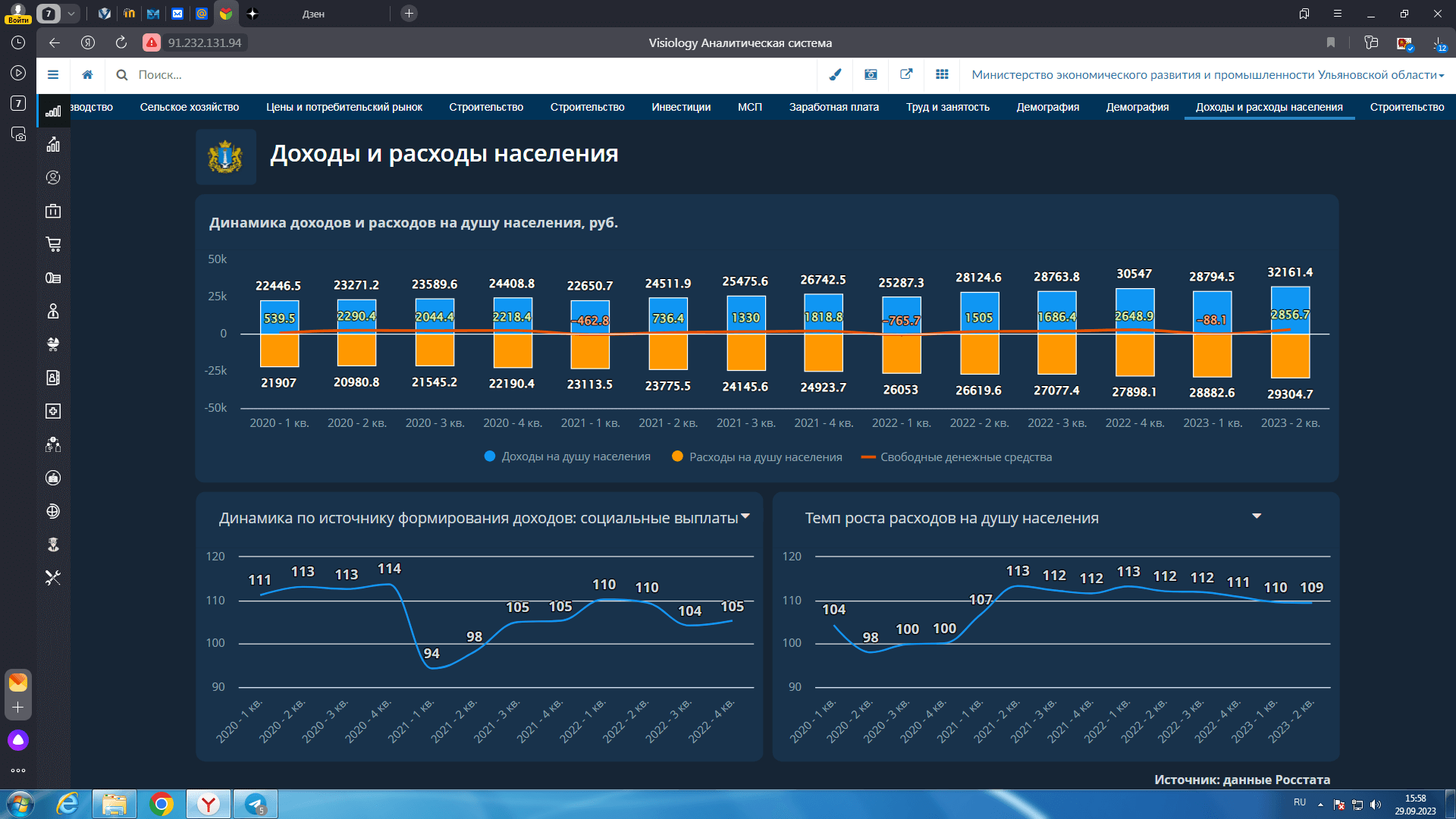Select the shopping cart sidebar icon

click(x=53, y=244)
